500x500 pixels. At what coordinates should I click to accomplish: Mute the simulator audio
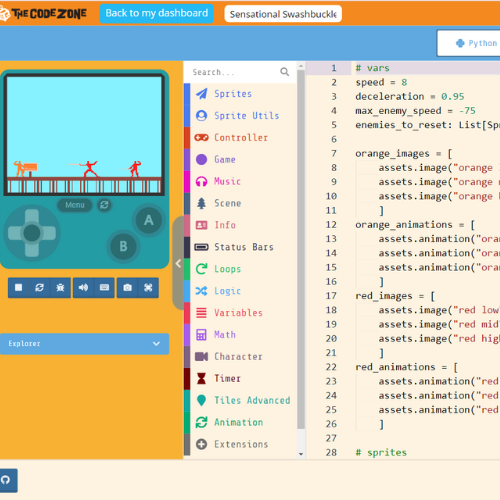point(83,287)
